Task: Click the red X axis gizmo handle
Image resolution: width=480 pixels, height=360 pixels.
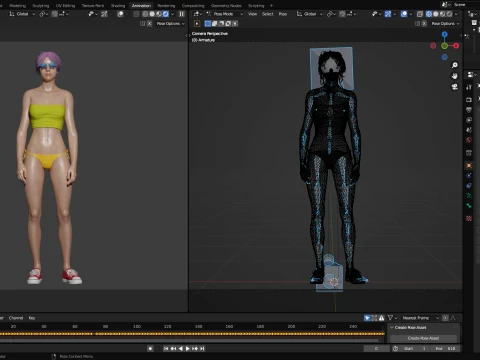Action: 456,46
